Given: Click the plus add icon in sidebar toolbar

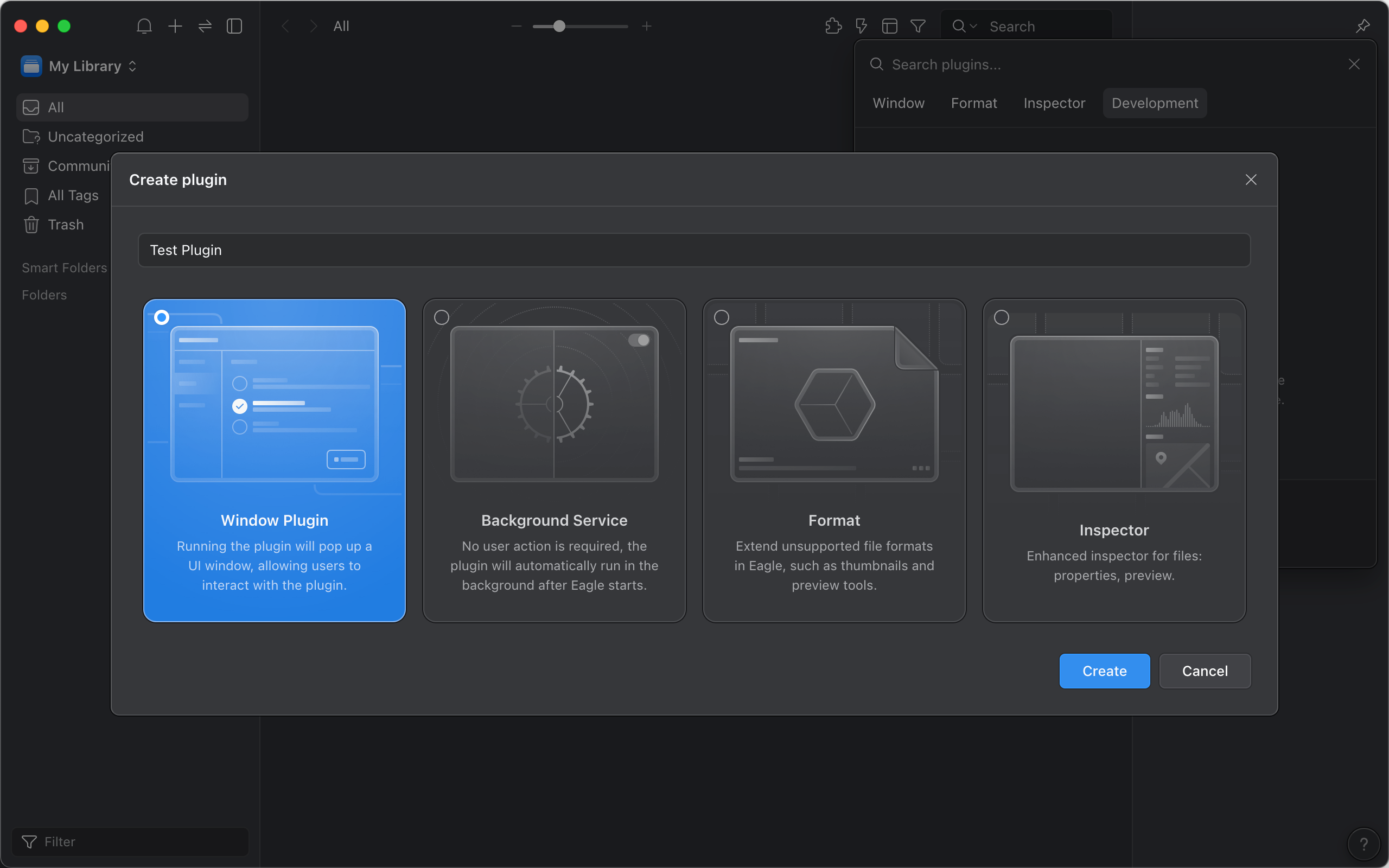Looking at the screenshot, I should (x=175, y=27).
